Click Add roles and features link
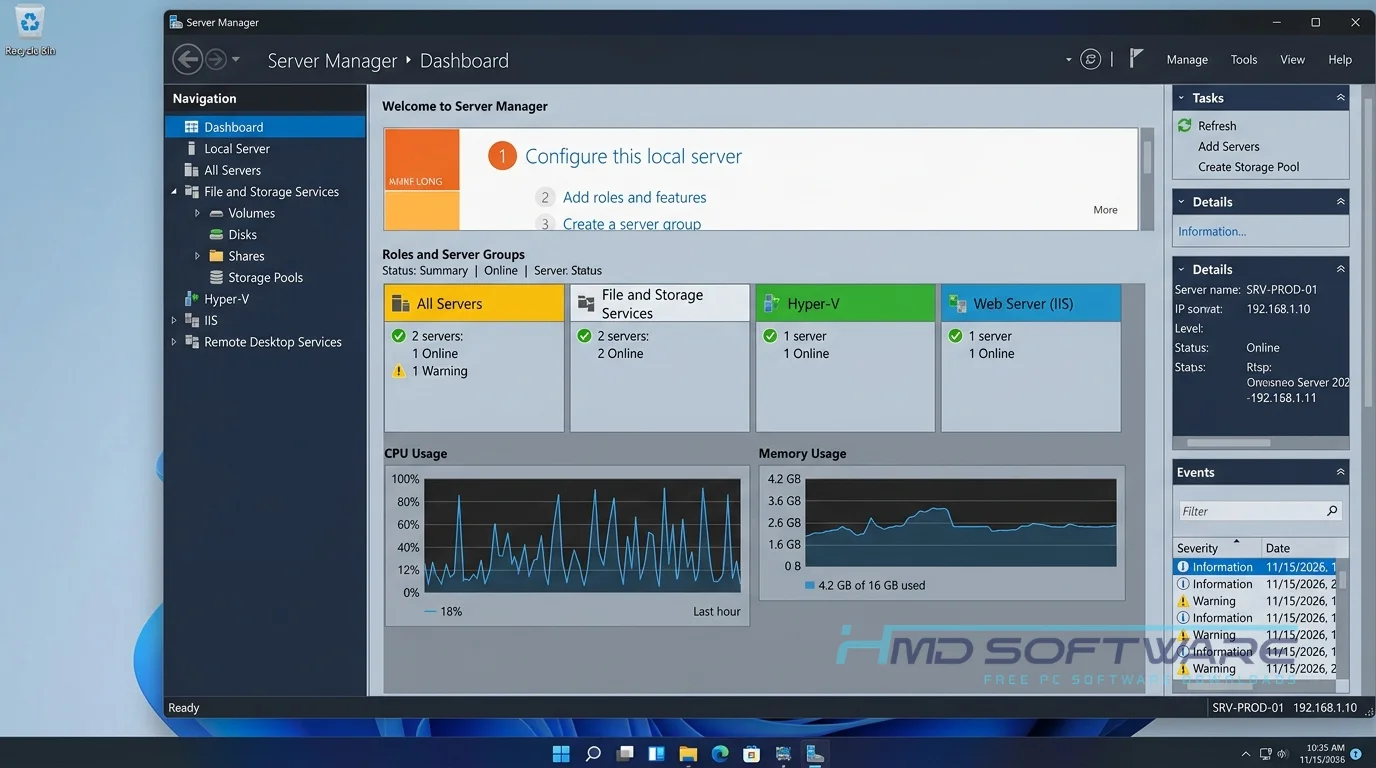 (x=634, y=197)
